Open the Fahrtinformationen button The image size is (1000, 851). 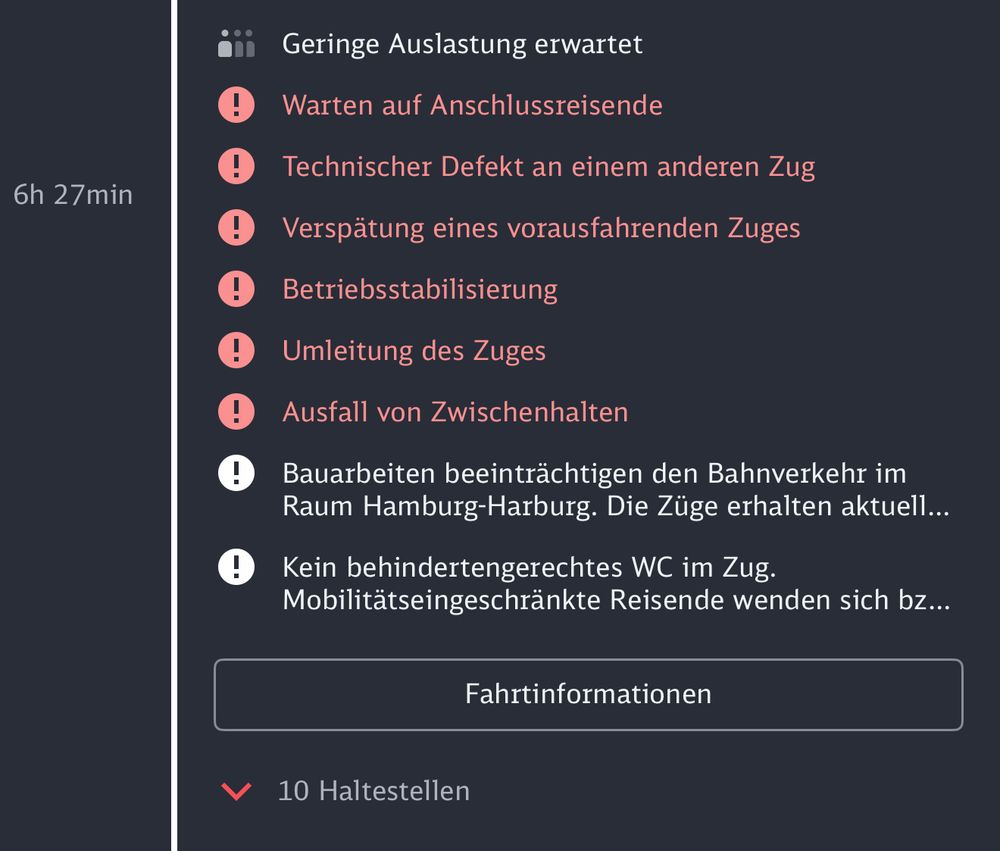[588, 694]
